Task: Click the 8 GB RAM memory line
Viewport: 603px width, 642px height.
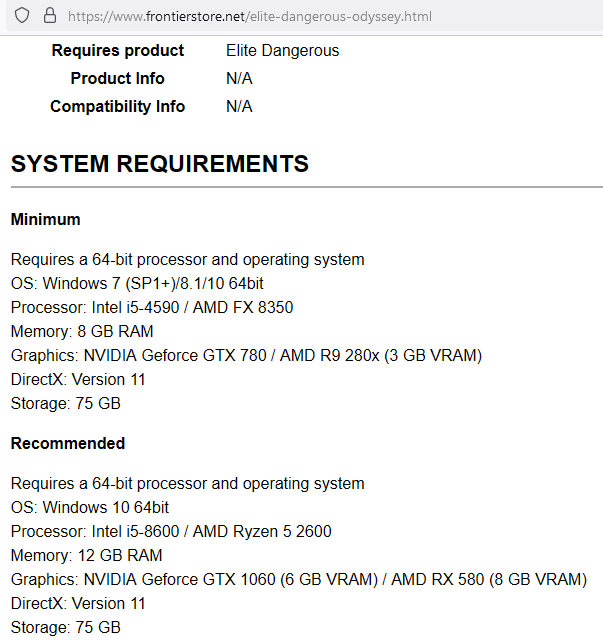Action: pos(82,331)
